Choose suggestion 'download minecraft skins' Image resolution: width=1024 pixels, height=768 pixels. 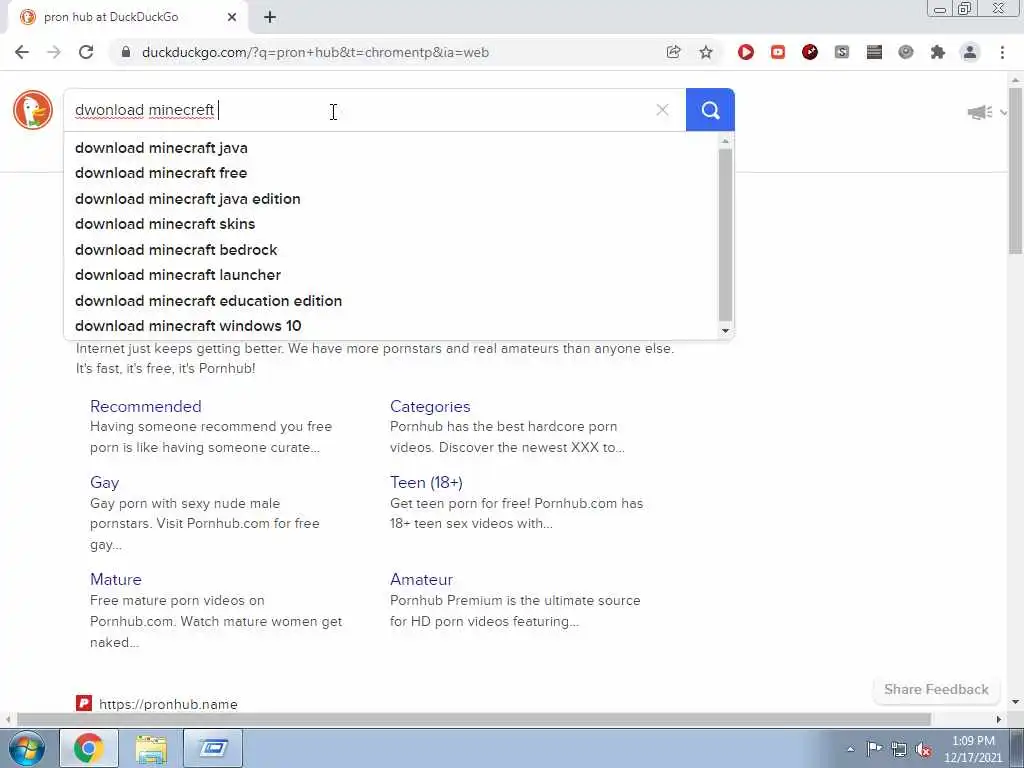pyautogui.click(x=391, y=224)
